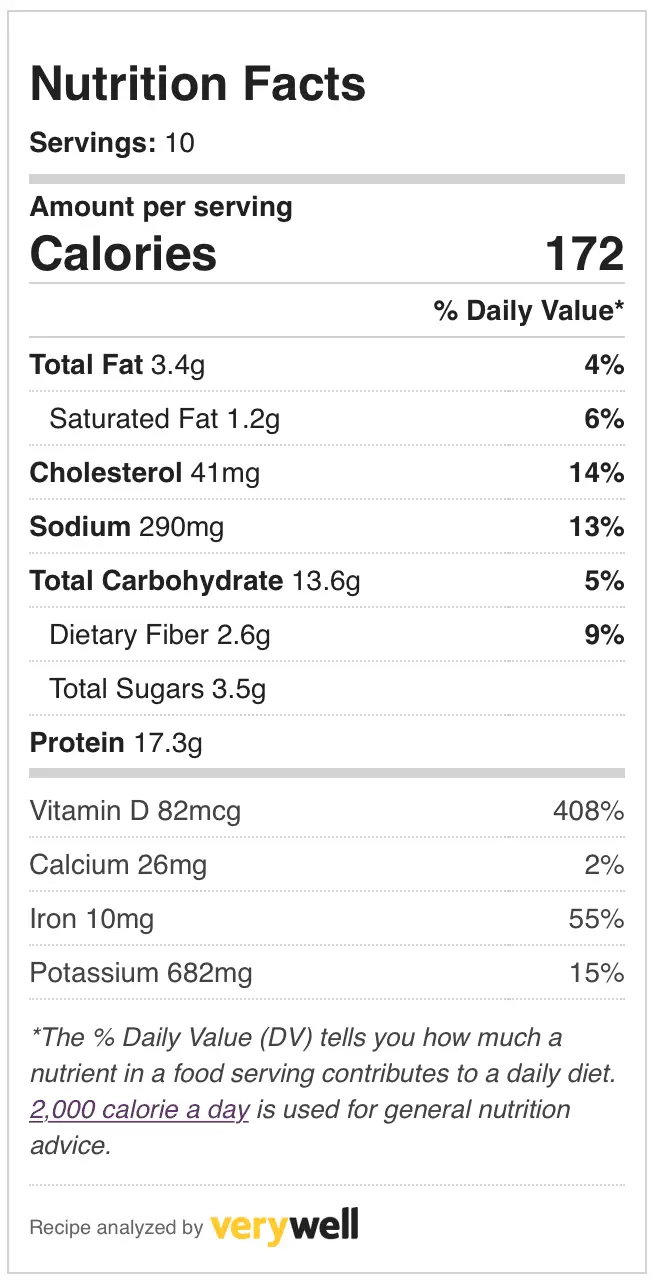The image size is (654, 1280).
Task: Select the Total Fat 3.4g row
Action: click(x=327, y=365)
